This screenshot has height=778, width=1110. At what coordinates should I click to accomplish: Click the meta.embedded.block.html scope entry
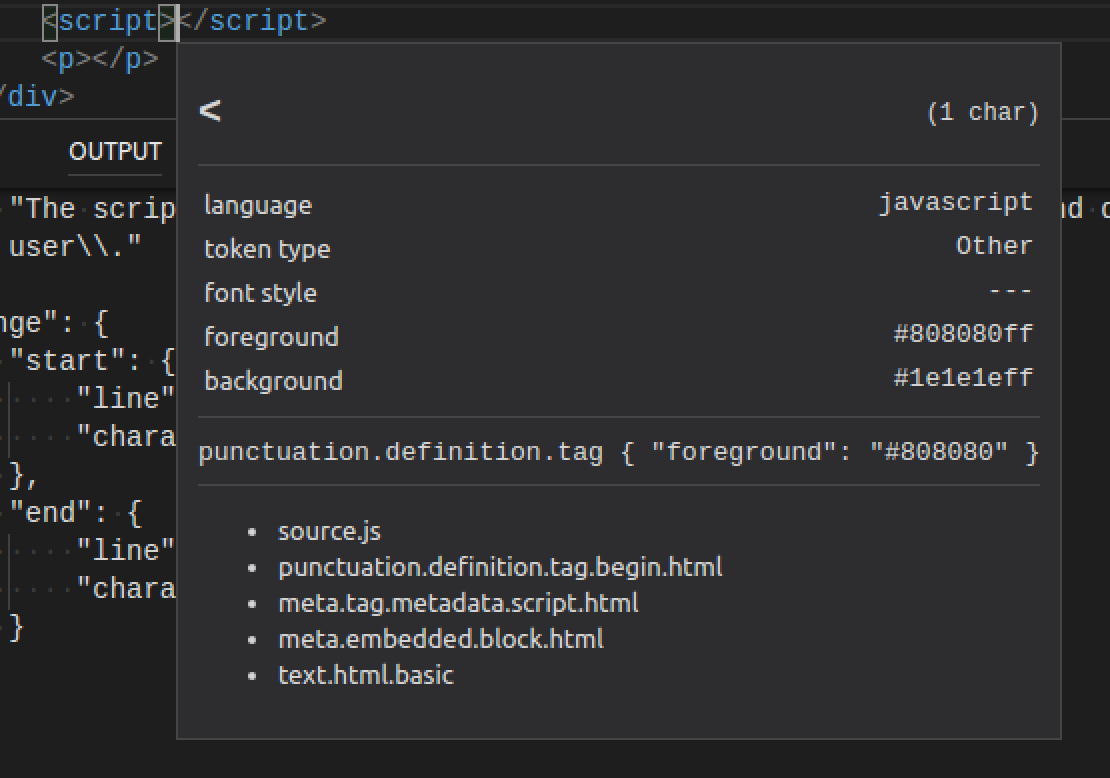440,639
